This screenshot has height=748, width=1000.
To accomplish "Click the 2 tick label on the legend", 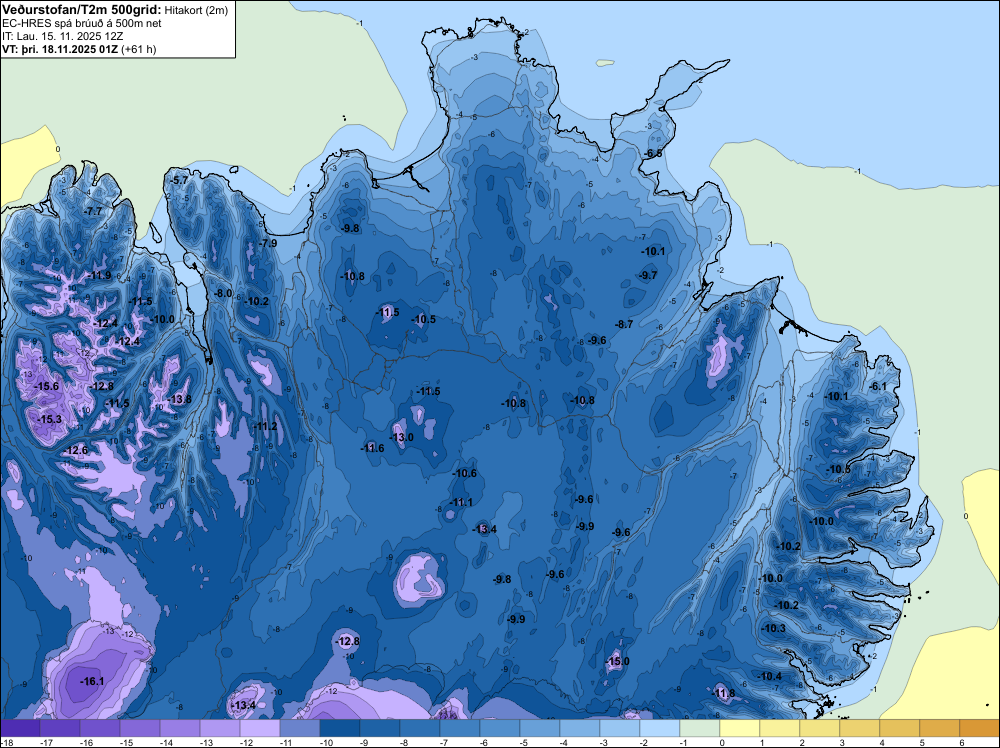I will 802,743.
